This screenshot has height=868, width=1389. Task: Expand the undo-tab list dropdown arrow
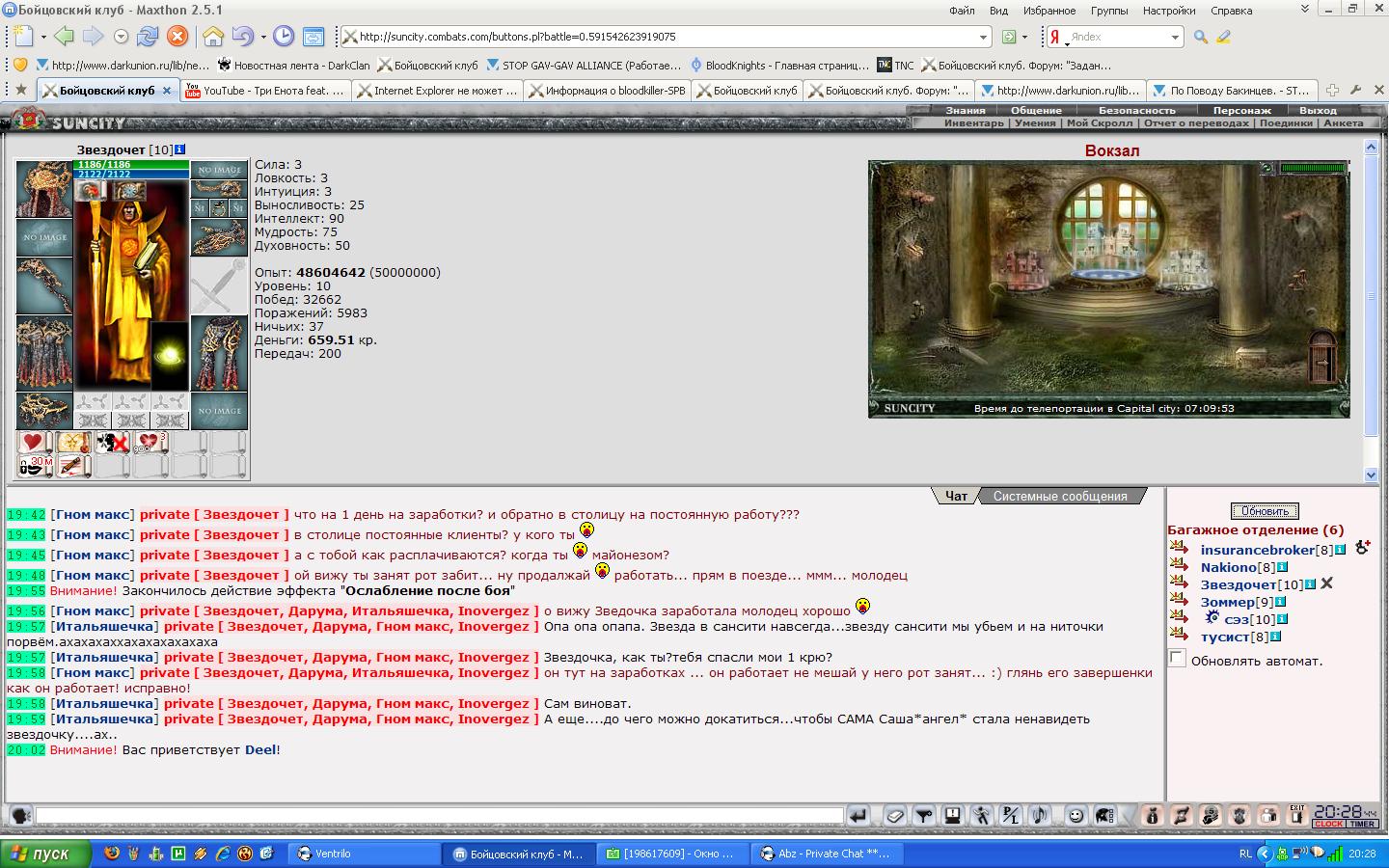coord(262,38)
